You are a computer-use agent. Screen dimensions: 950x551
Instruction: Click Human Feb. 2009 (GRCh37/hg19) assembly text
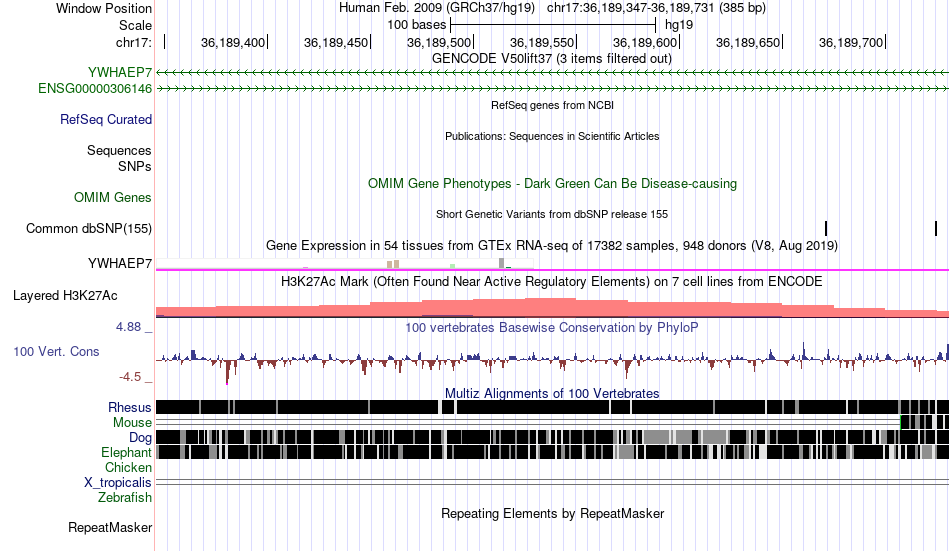tap(437, 8)
